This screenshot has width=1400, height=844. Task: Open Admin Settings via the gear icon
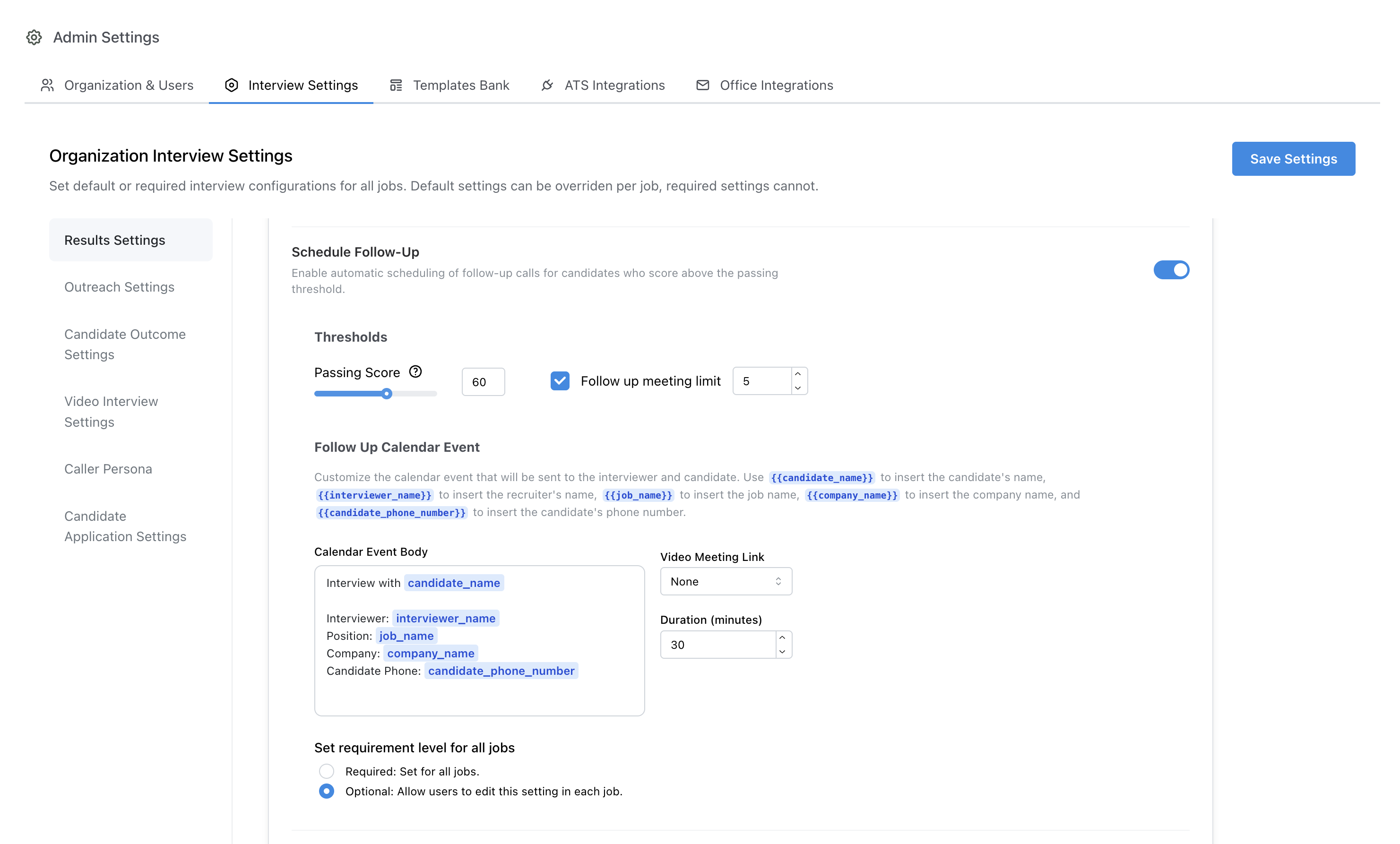[34, 37]
